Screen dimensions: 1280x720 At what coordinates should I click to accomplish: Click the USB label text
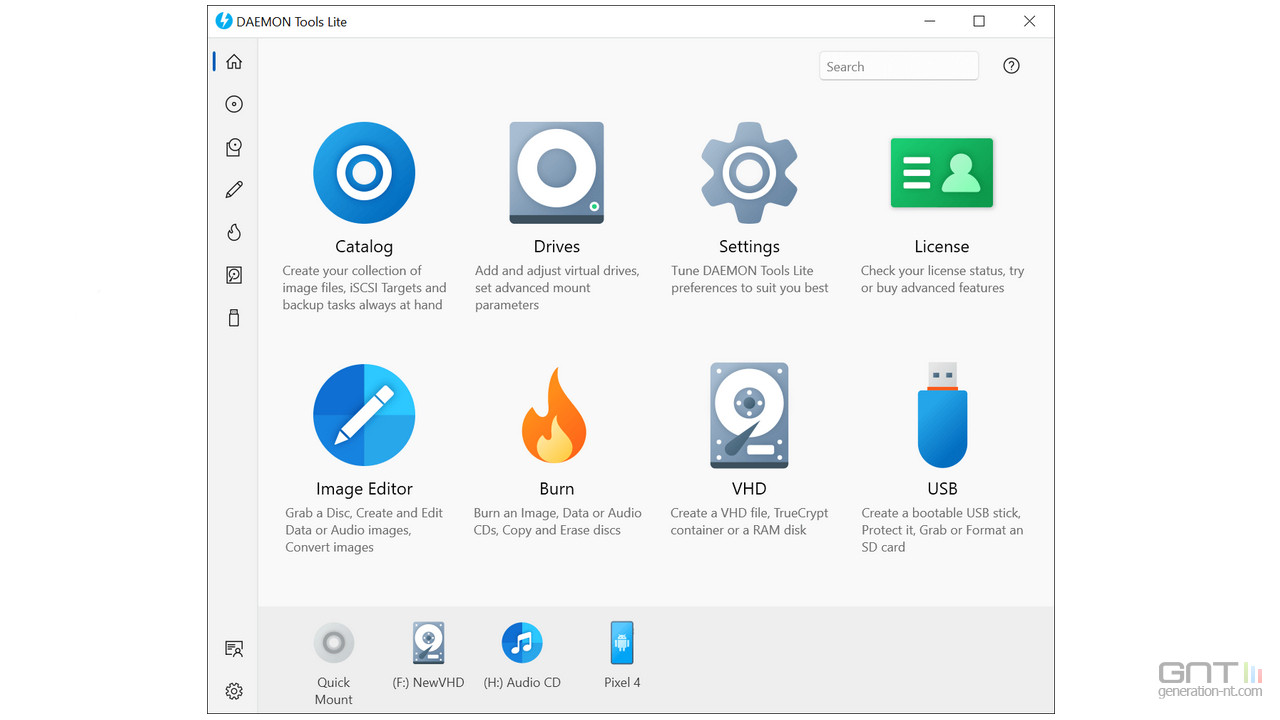click(x=942, y=489)
